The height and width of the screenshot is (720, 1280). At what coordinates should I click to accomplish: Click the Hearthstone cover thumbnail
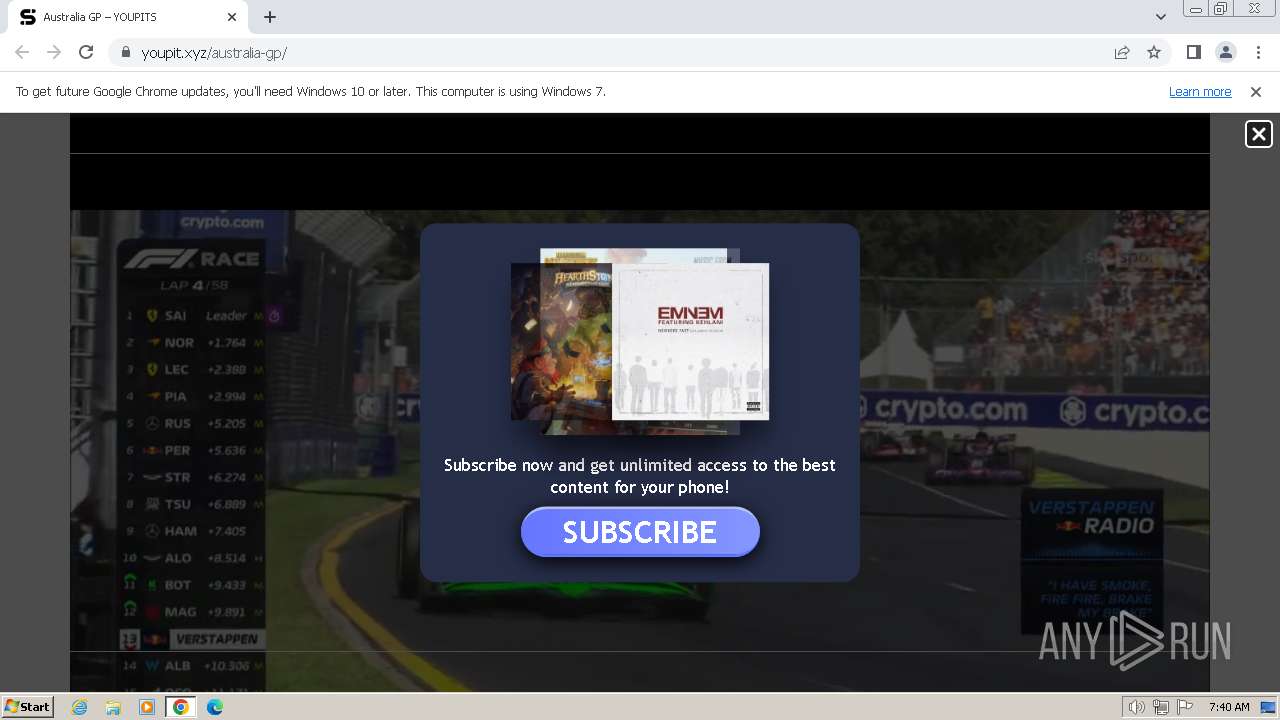tap(560, 341)
